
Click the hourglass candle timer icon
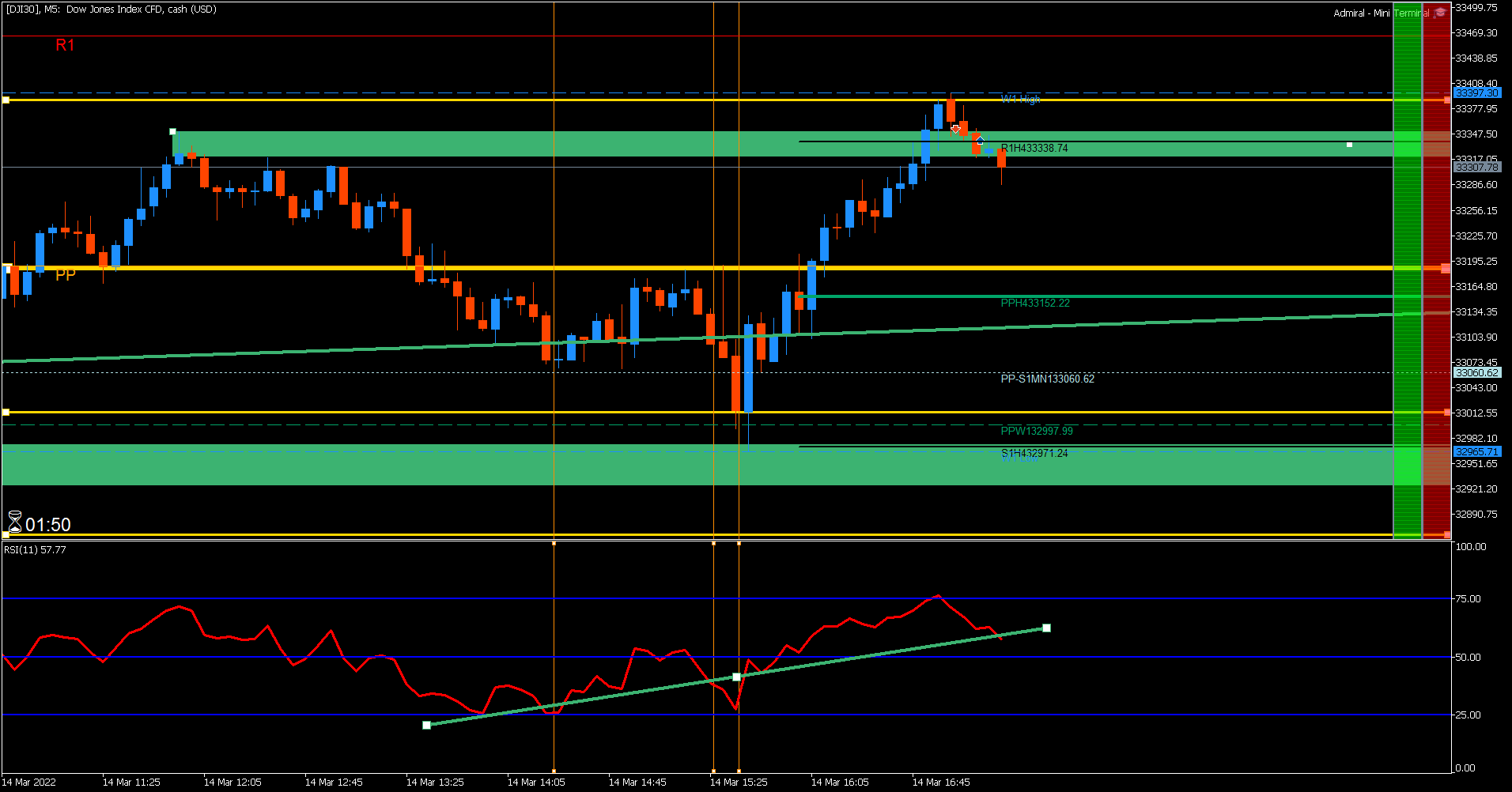point(14,522)
